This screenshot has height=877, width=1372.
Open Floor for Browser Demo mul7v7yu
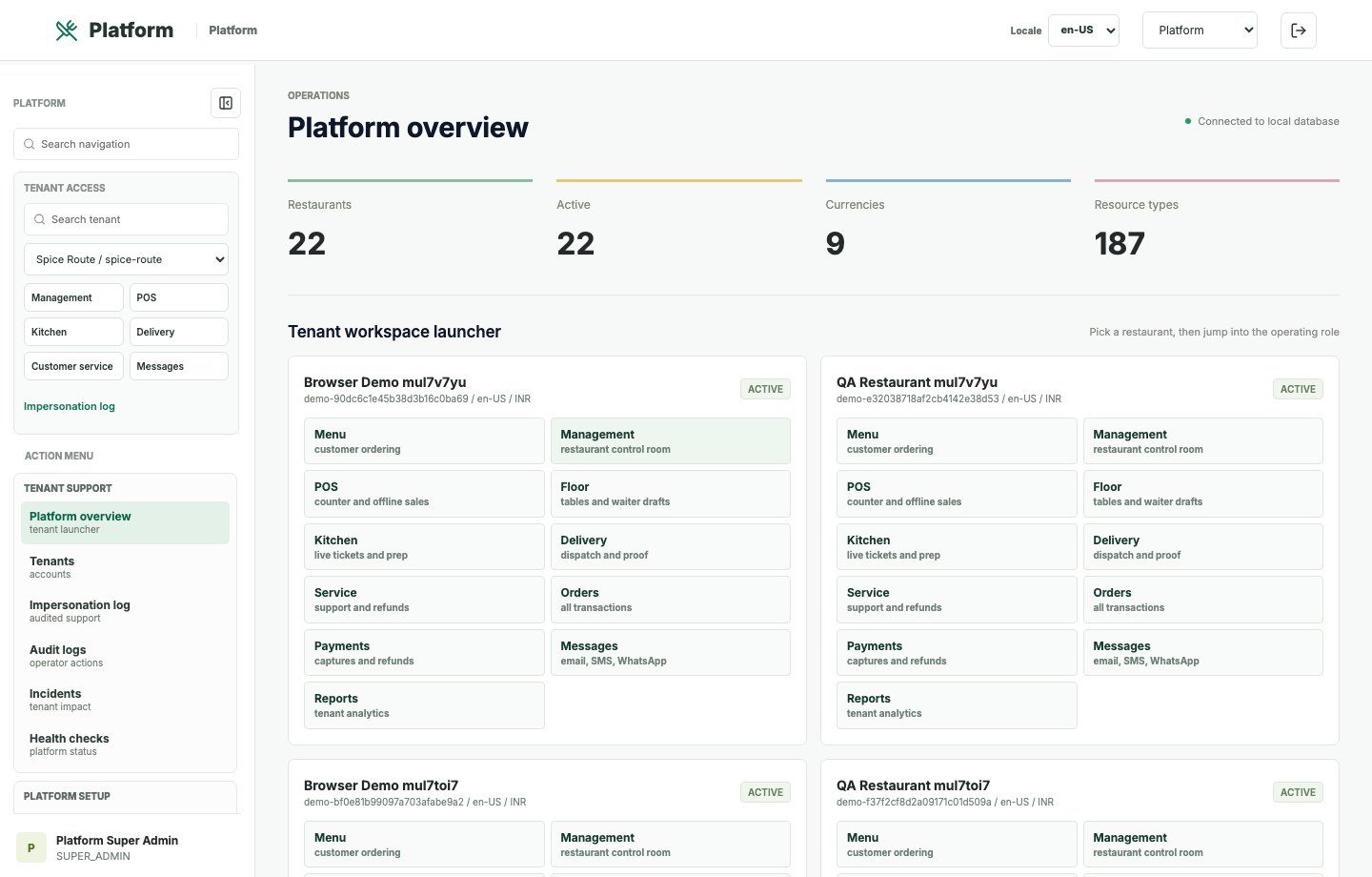tap(671, 494)
